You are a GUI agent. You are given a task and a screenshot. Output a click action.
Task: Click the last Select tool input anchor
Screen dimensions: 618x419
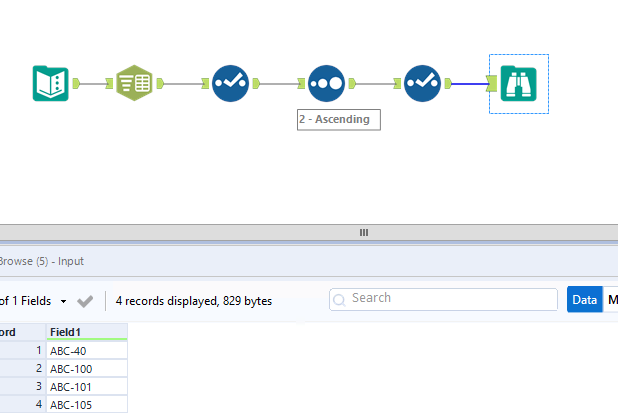[397, 84]
